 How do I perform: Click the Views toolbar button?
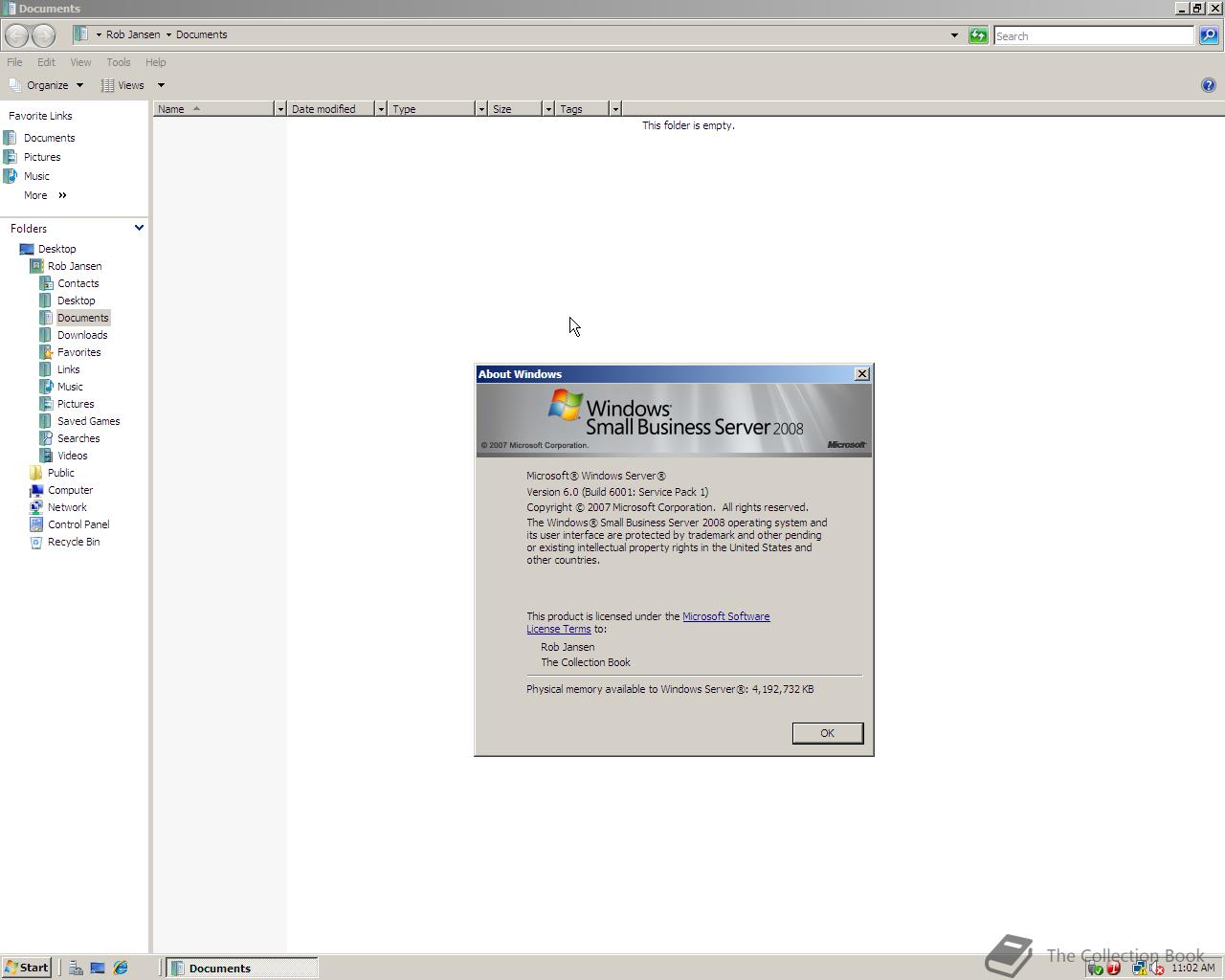pyautogui.click(x=124, y=85)
